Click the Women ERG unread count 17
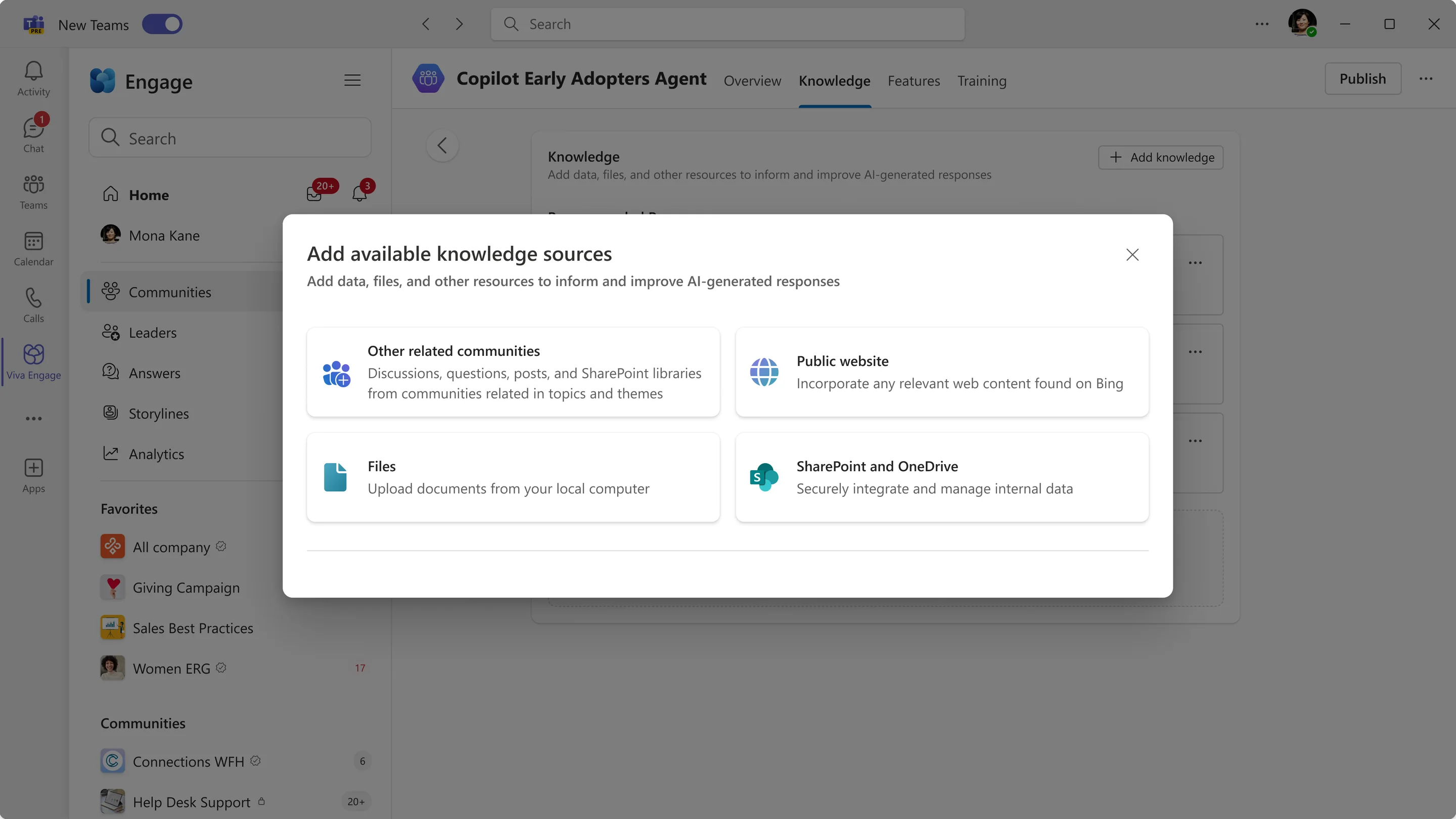1456x819 pixels. 360,668
